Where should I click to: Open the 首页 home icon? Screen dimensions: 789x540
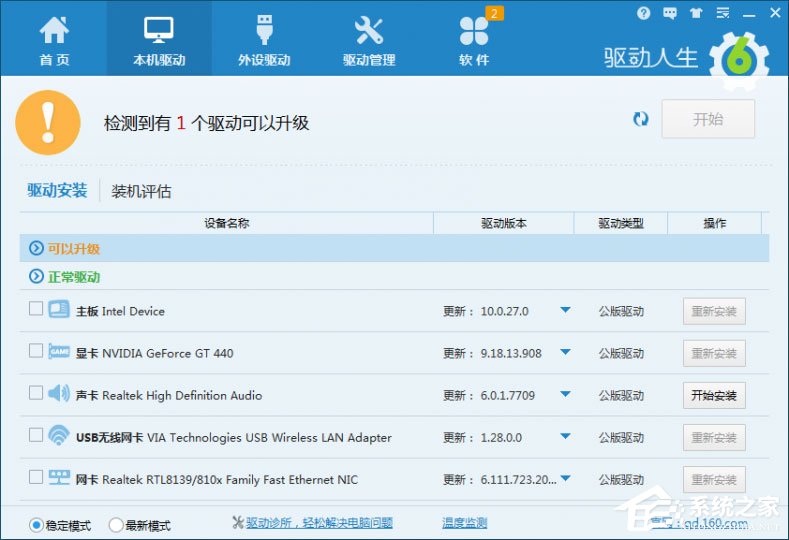[x=54, y=30]
